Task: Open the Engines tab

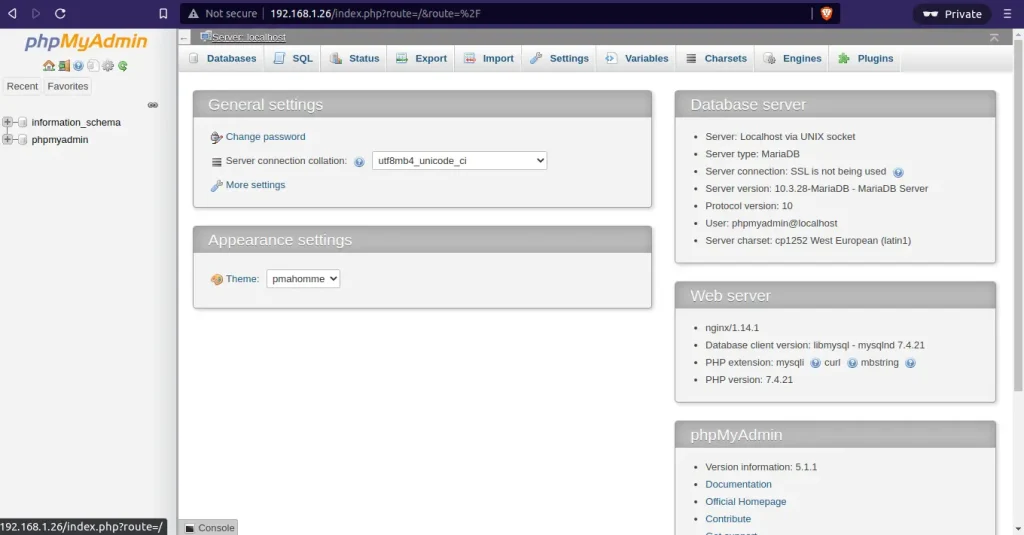Action: [792, 58]
